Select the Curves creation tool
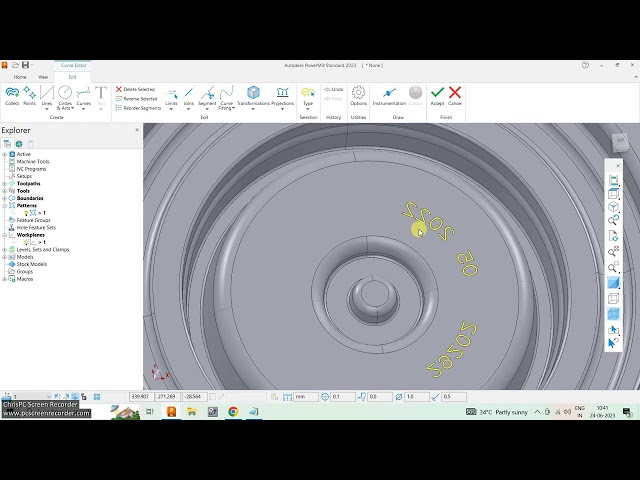640x480 pixels. tap(83, 97)
